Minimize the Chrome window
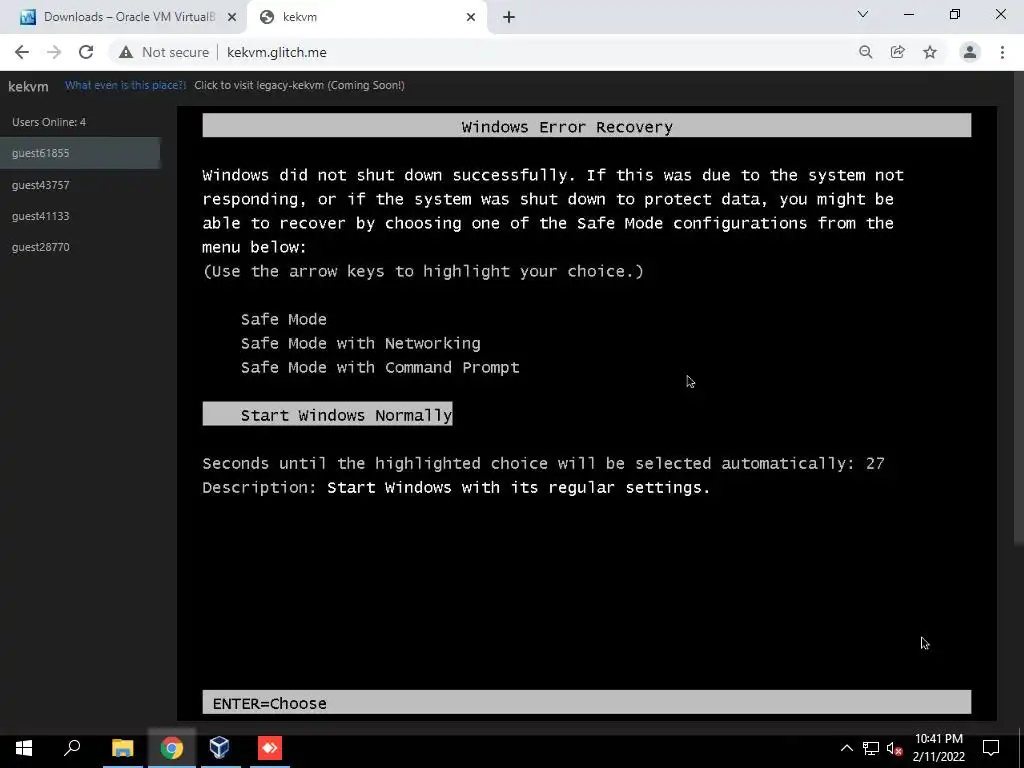The width and height of the screenshot is (1024, 768). [x=908, y=14]
